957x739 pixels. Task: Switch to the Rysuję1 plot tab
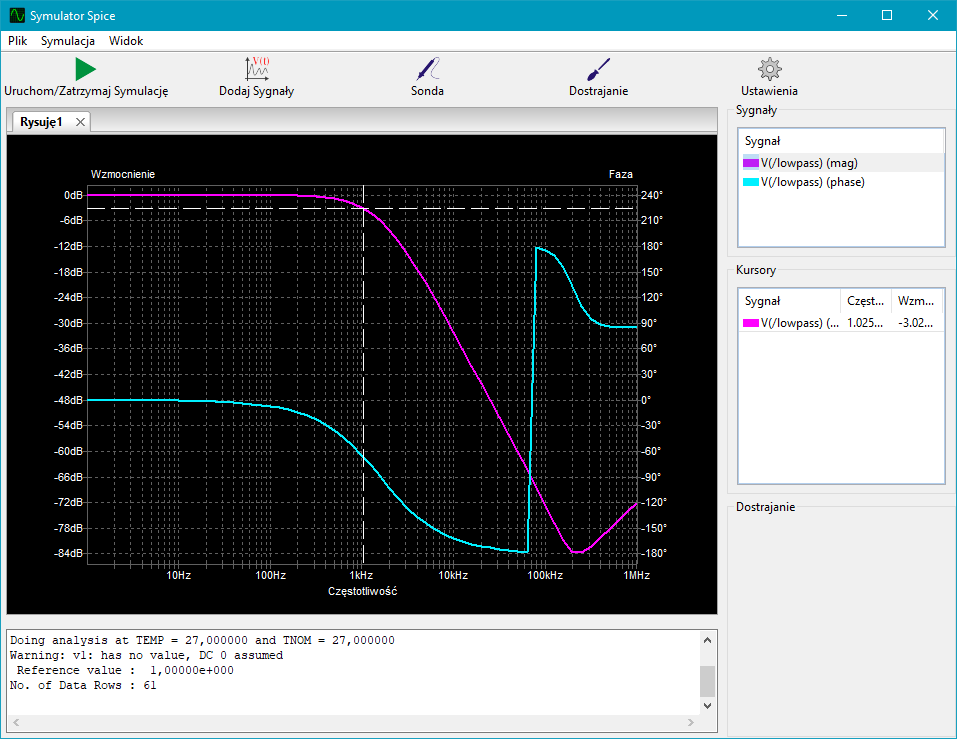[42, 122]
